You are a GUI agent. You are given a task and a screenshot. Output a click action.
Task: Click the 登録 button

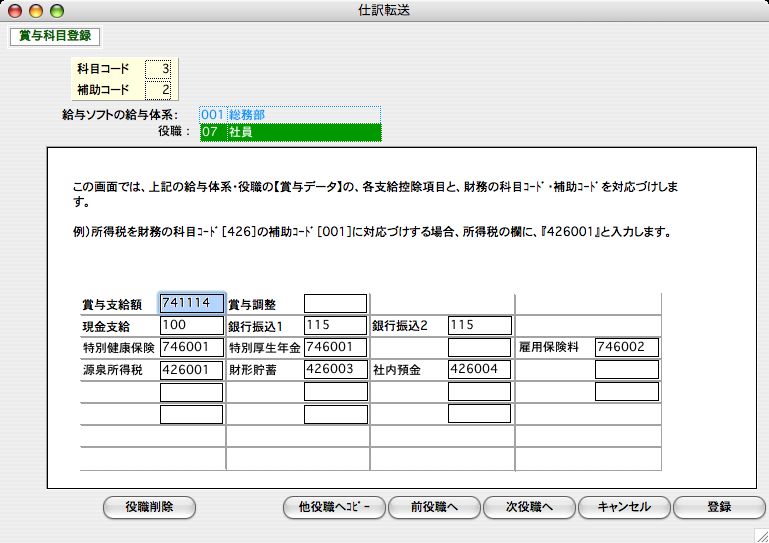click(x=719, y=507)
